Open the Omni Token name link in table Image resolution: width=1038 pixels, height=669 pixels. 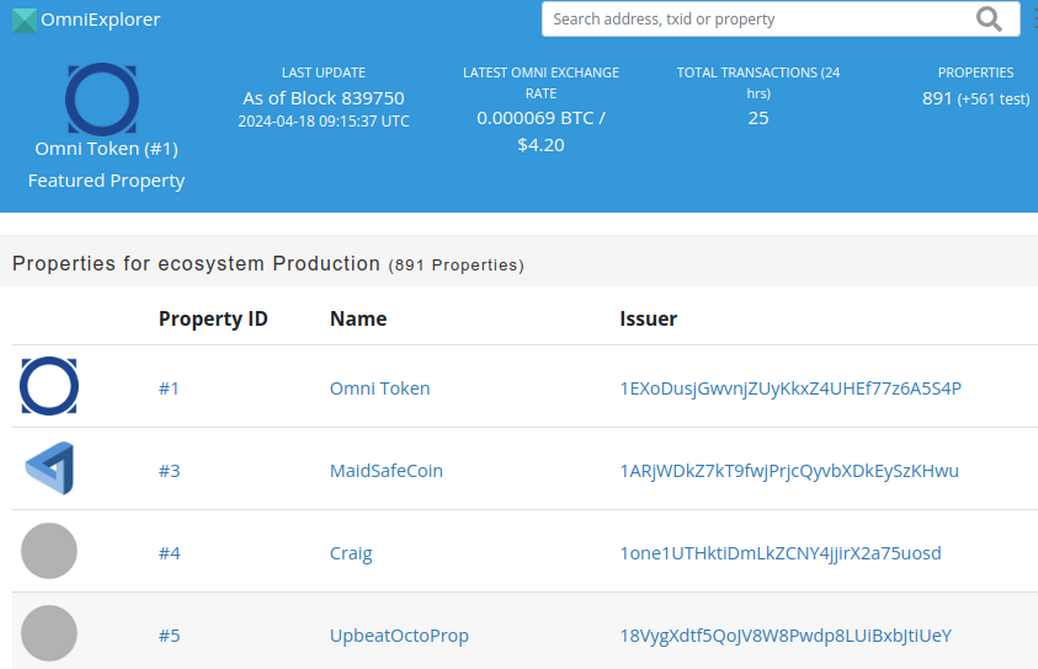(380, 388)
